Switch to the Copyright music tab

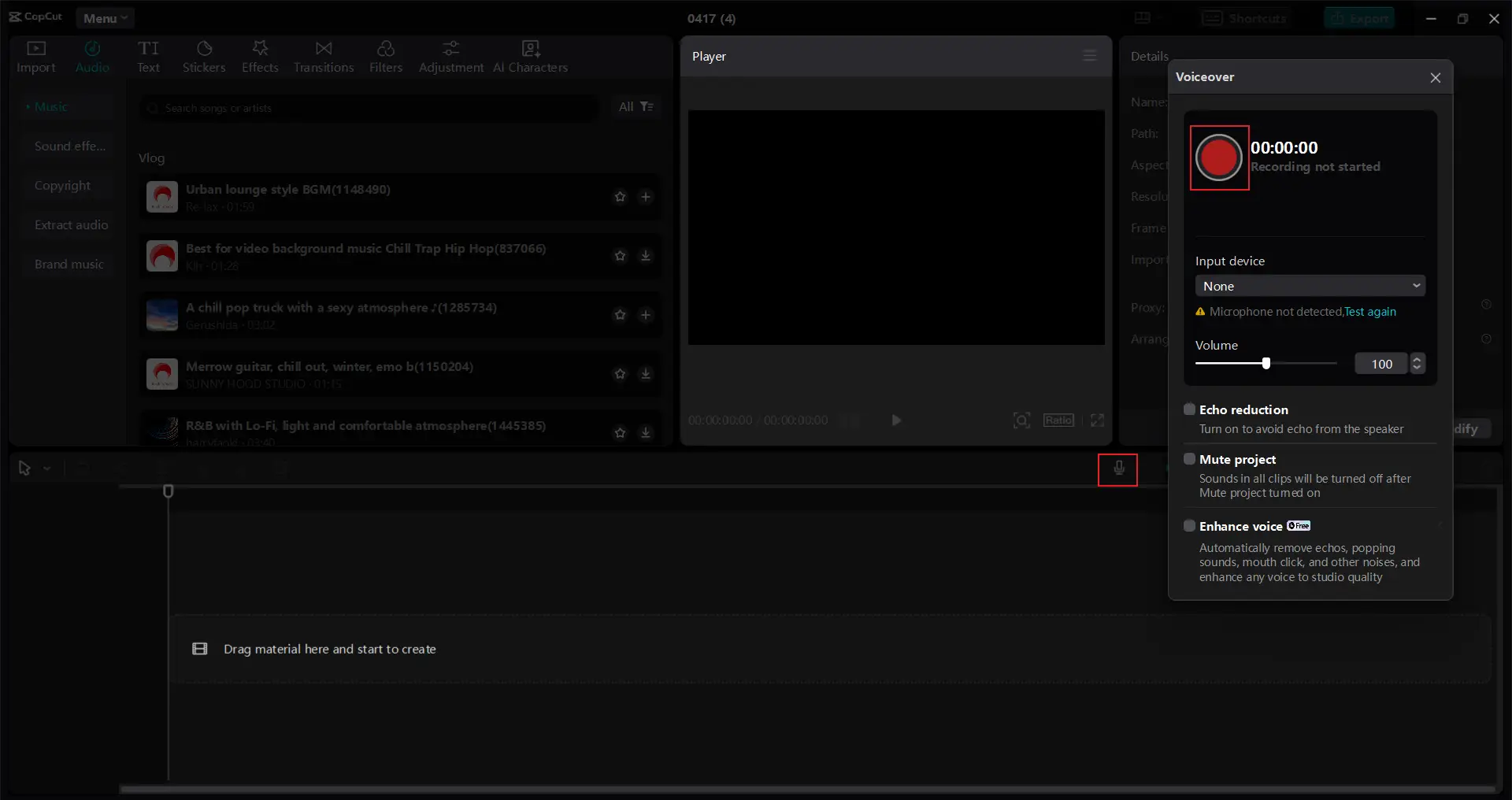(x=63, y=185)
